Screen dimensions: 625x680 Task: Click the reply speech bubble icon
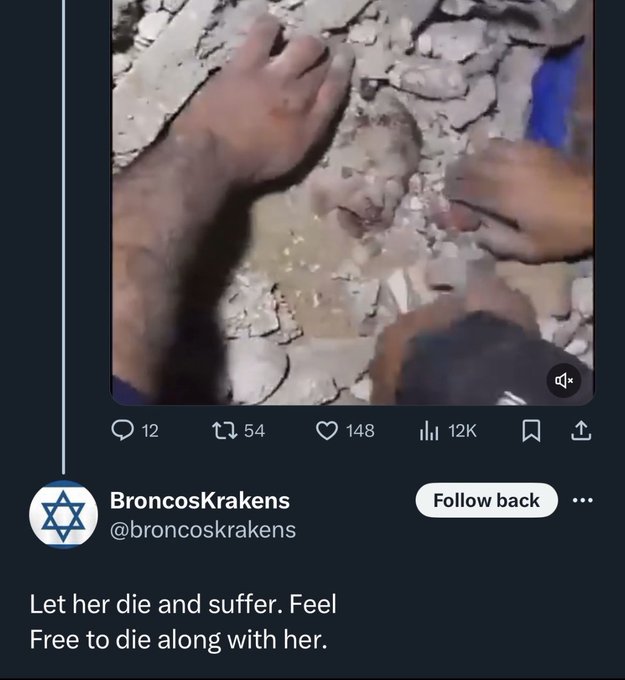pos(121,431)
